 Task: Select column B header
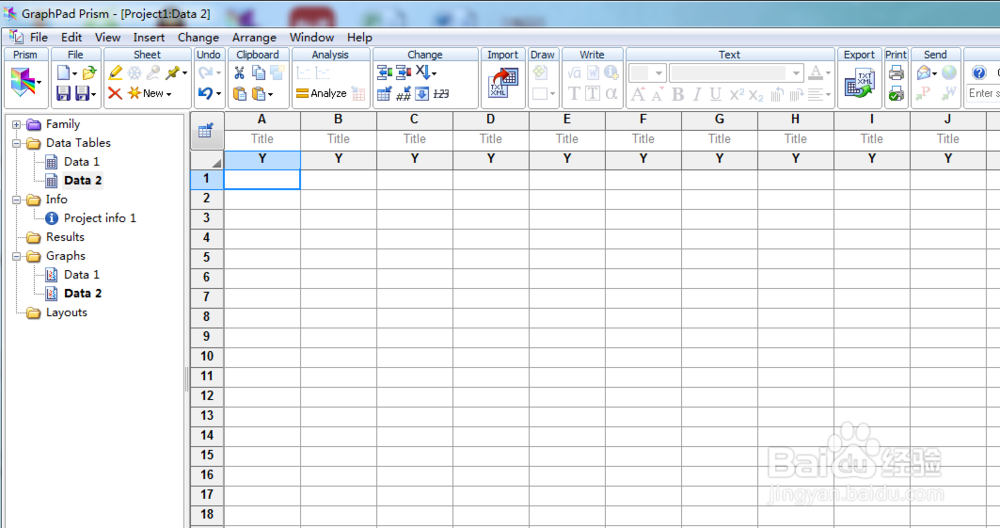[338, 119]
